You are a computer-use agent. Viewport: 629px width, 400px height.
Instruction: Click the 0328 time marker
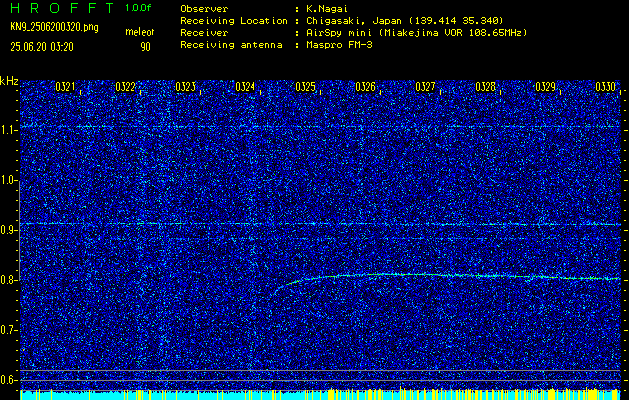[485, 87]
